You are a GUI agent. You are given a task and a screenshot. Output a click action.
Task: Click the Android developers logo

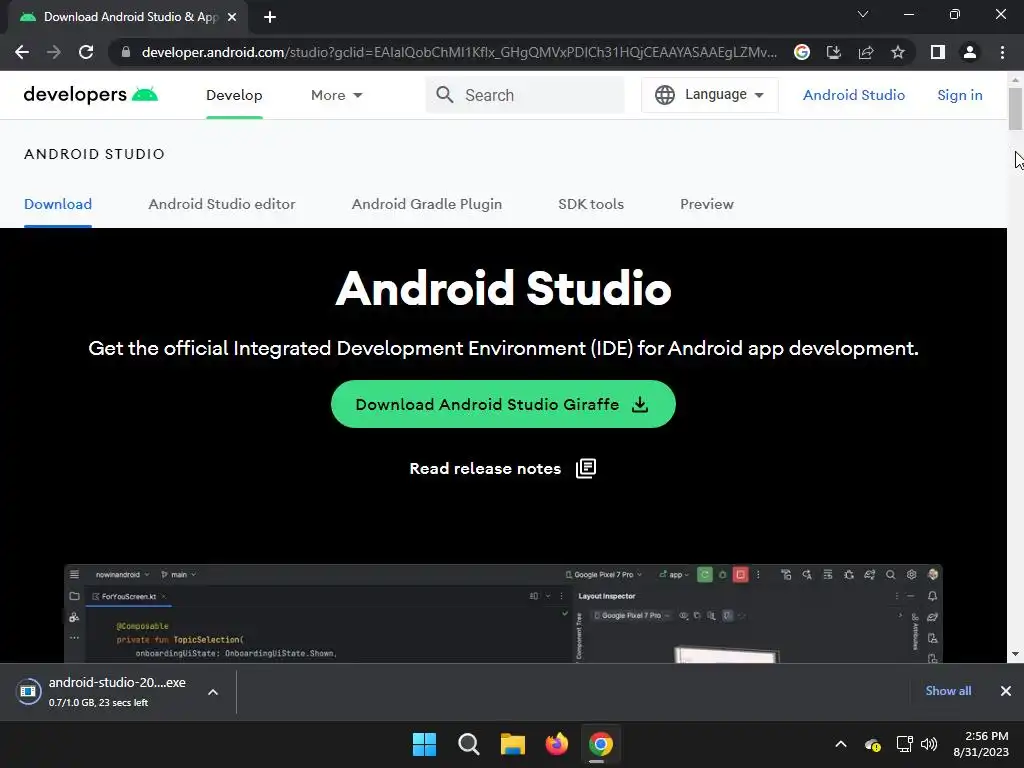[91, 95]
